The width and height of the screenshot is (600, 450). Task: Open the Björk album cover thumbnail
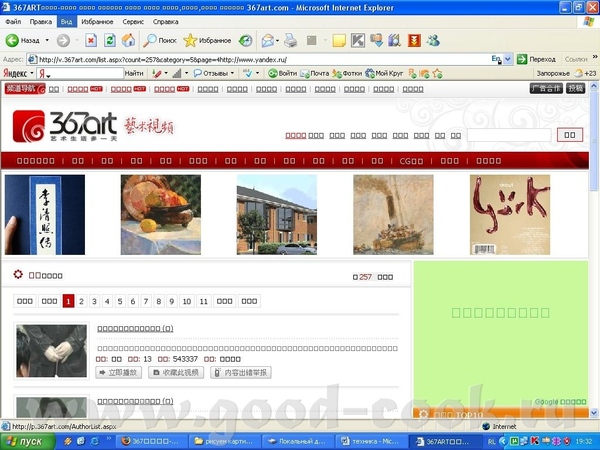[510, 215]
